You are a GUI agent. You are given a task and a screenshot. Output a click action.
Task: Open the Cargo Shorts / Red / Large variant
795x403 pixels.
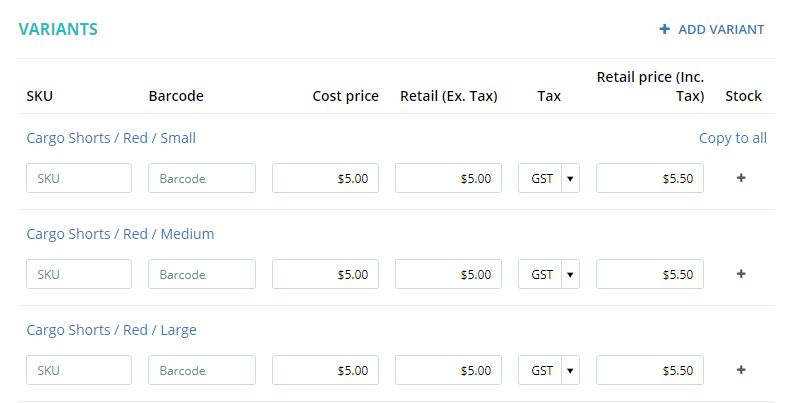point(111,330)
